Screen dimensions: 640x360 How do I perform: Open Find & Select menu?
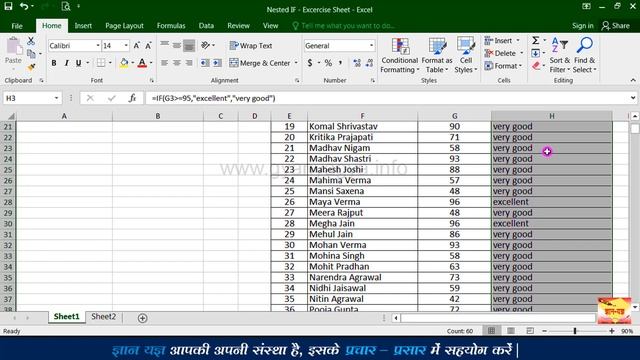tap(584, 56)
